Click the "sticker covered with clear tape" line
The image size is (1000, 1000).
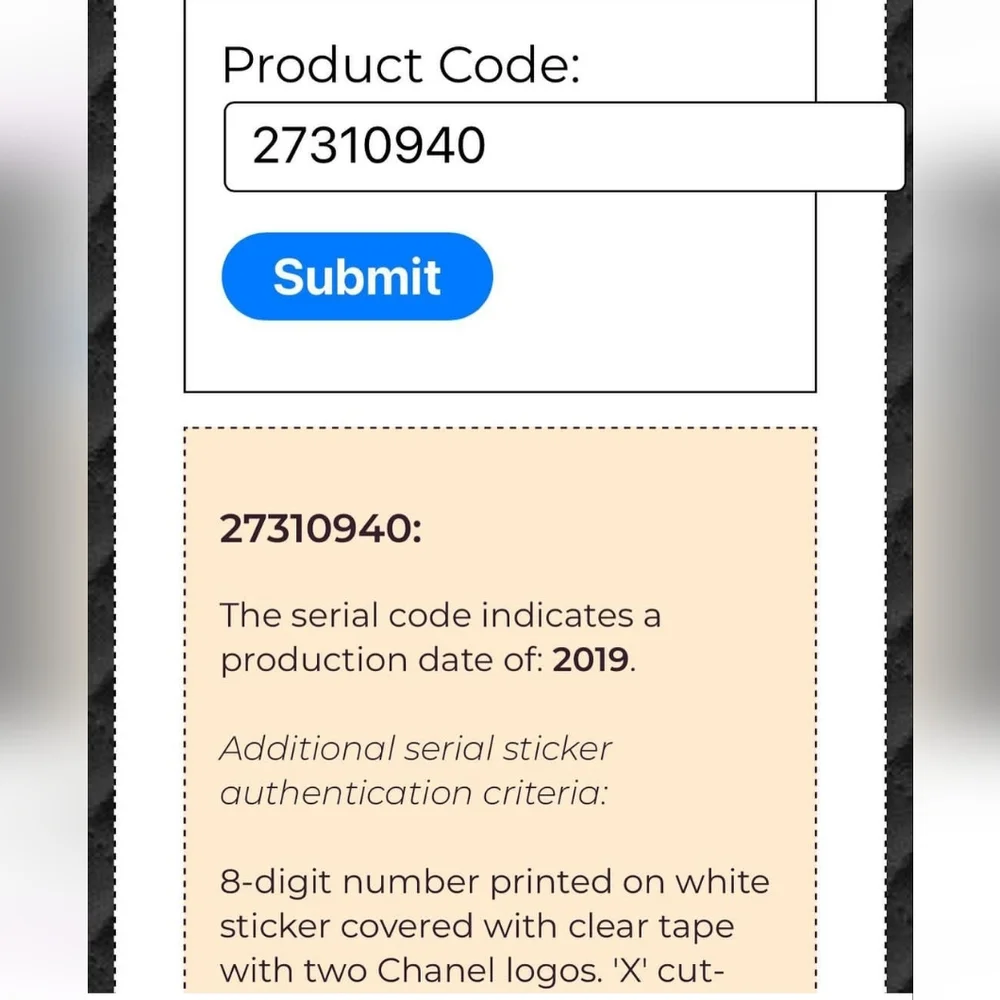point(476,927)
